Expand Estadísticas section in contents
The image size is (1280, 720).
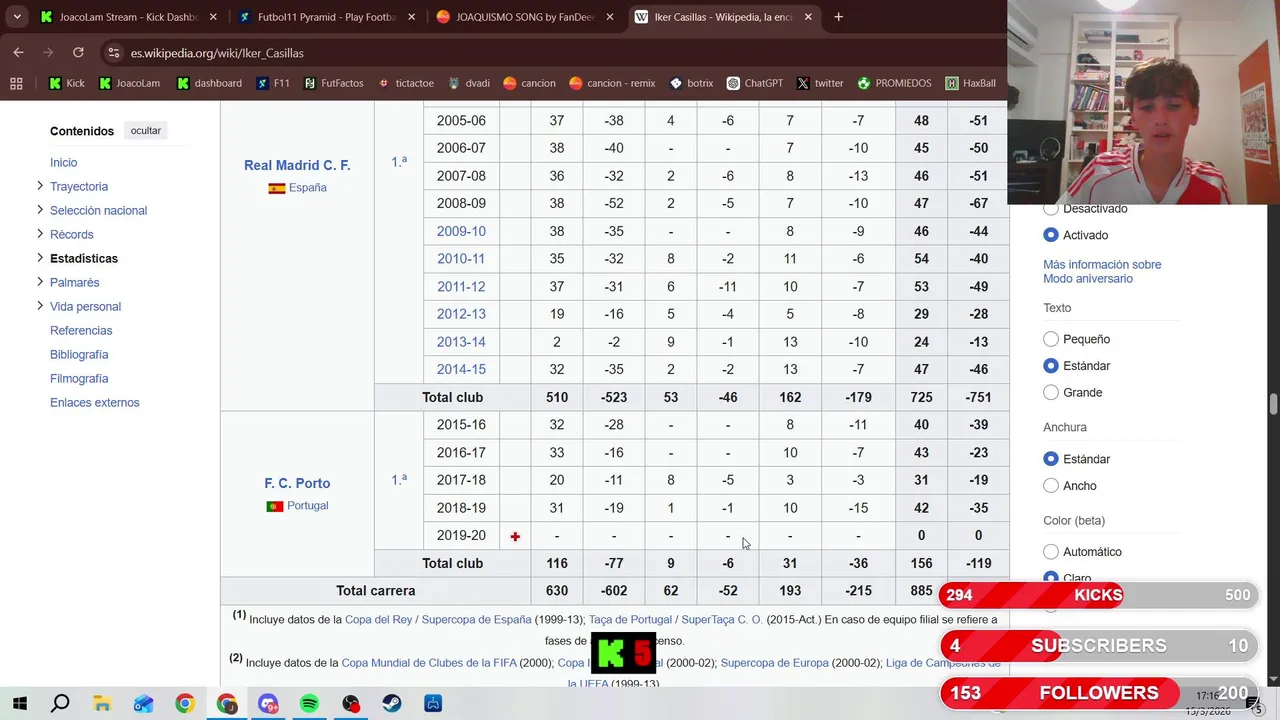coord(40,258)
